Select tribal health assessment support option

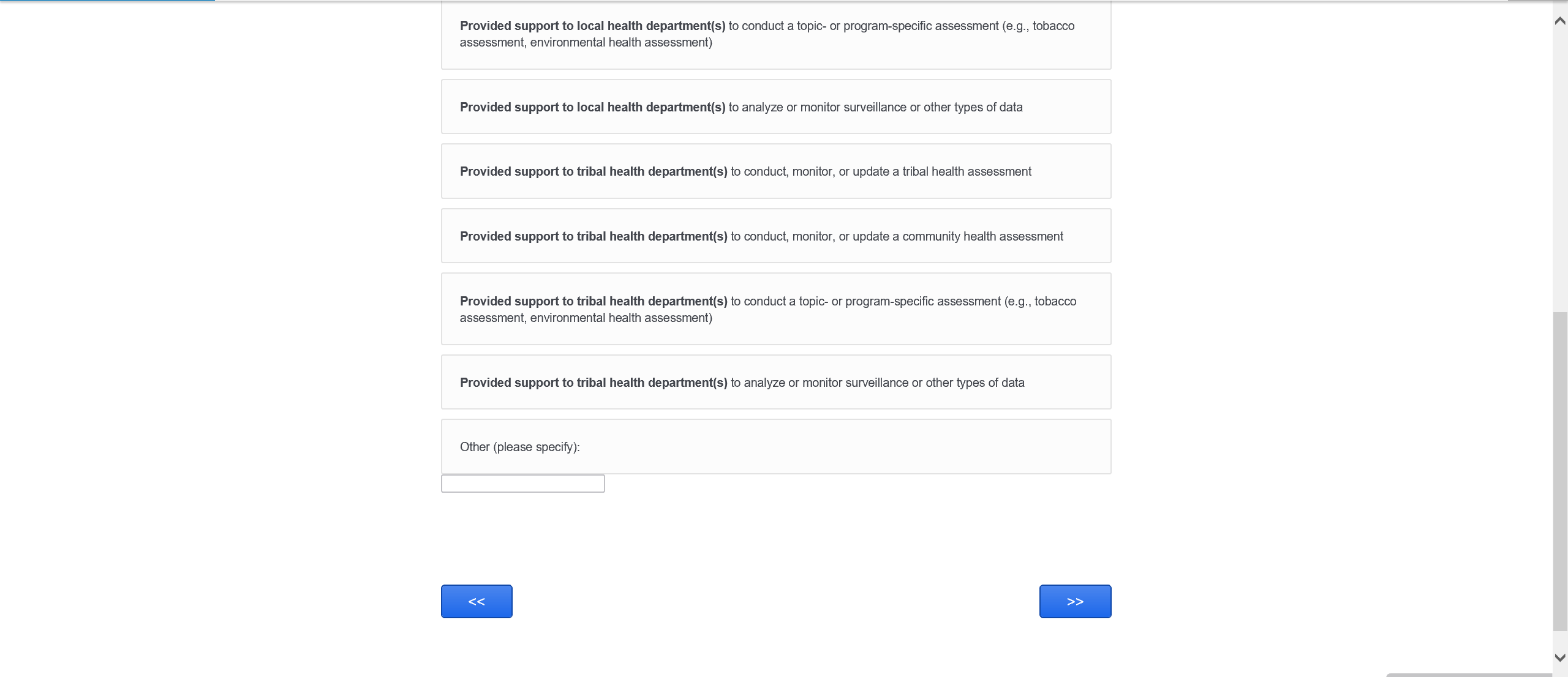[x=775, y=171]
